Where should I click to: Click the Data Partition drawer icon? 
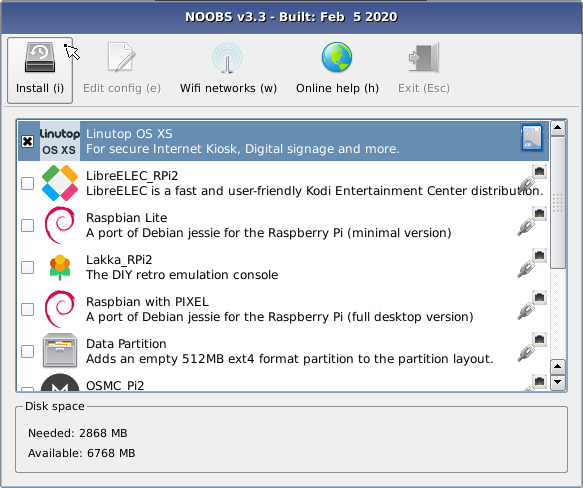pyautogui.click(x=60, y=351)
